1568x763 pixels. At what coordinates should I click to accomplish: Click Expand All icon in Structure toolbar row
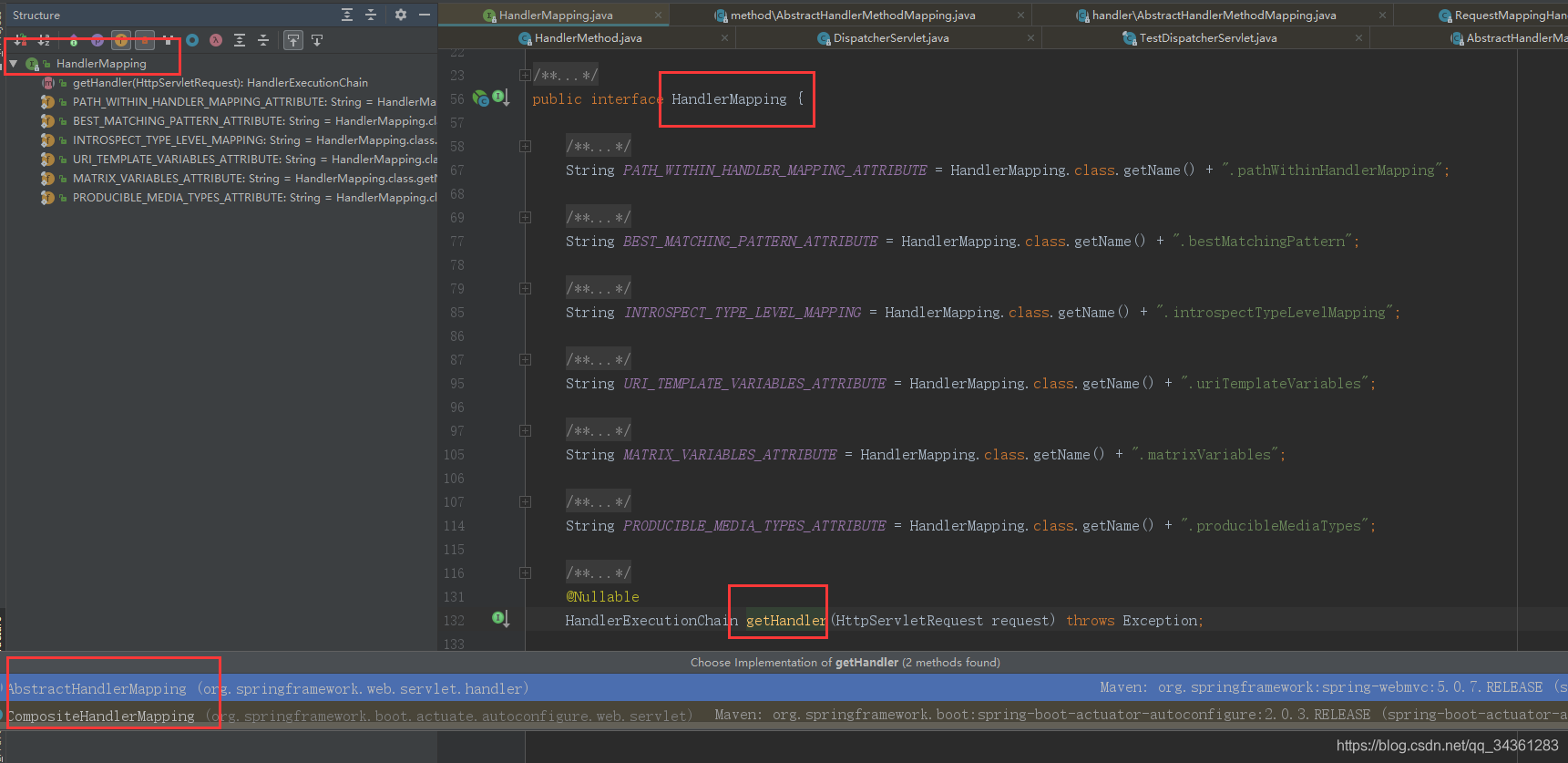240,40
